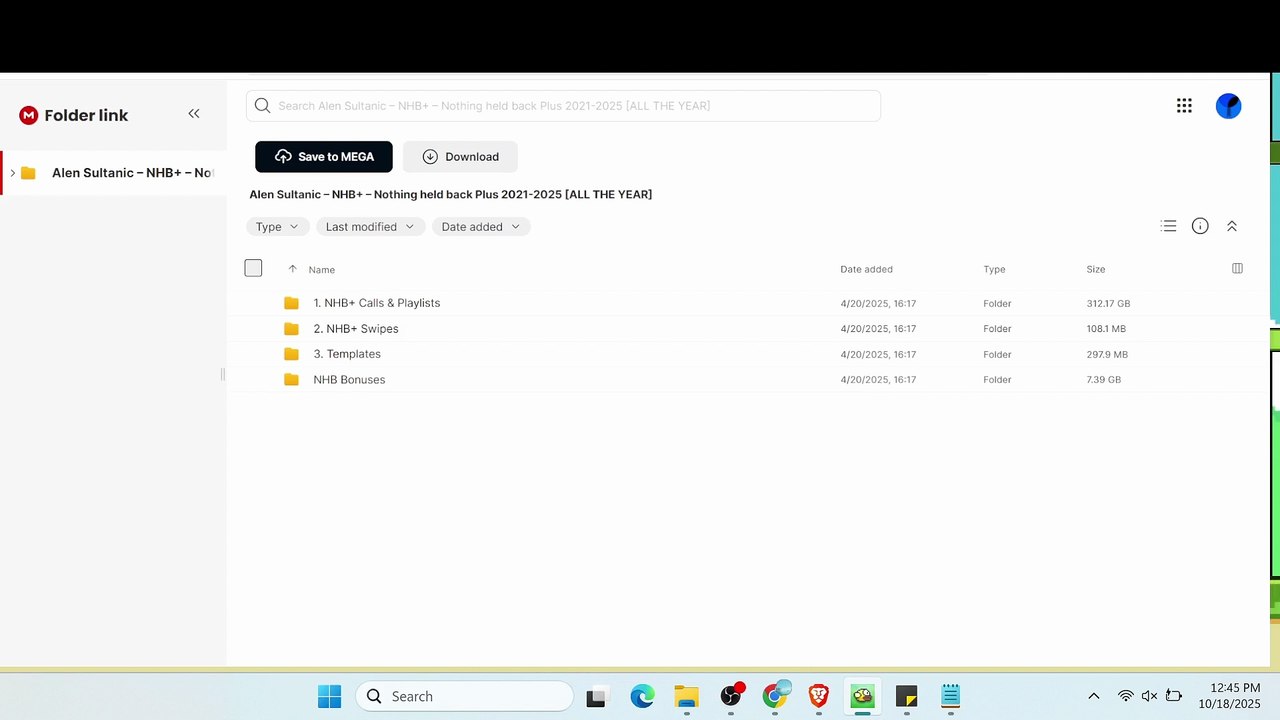The height and width of the screenshot is (720, 1280).
Task: Switch to Chrome in taskbar
Action: coord(776,695)
